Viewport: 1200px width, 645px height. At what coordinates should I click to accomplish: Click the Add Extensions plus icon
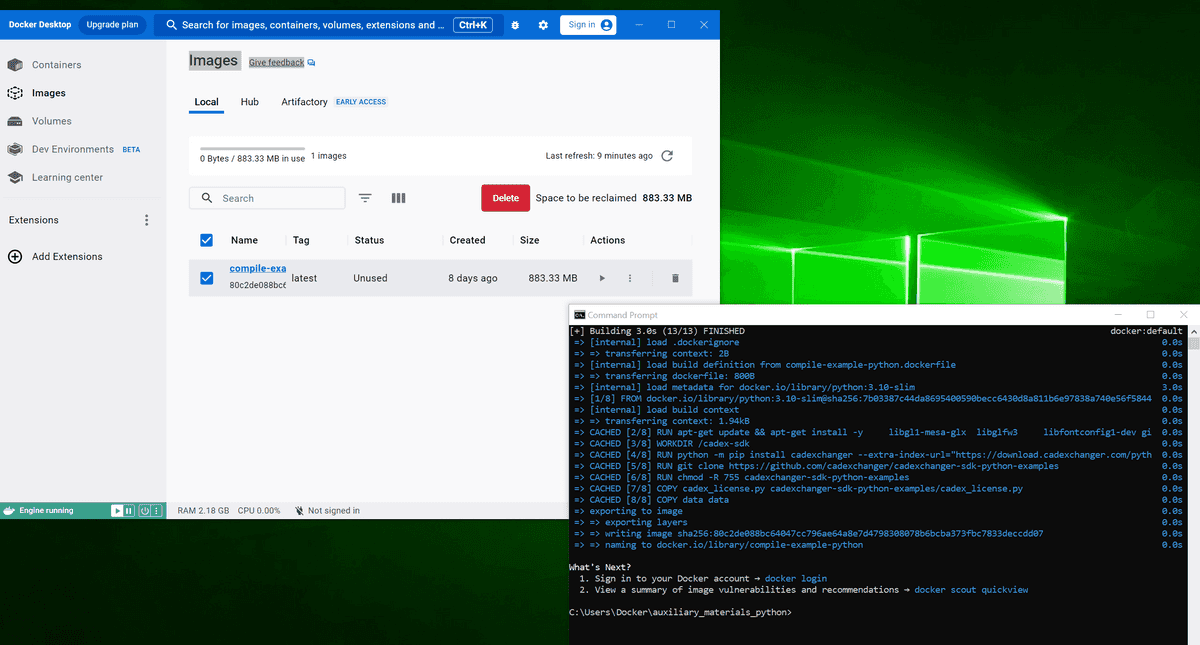(x=15, y=256)
